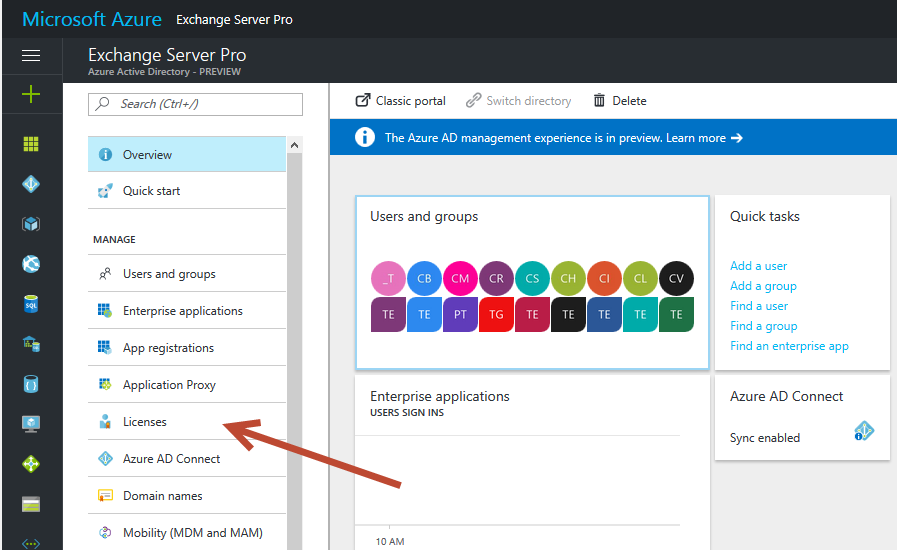The height and width of the screenshot is (550, 897).
Task: Open the Cosmos DB braces icon in the sidebar
Action: (31, 384)
